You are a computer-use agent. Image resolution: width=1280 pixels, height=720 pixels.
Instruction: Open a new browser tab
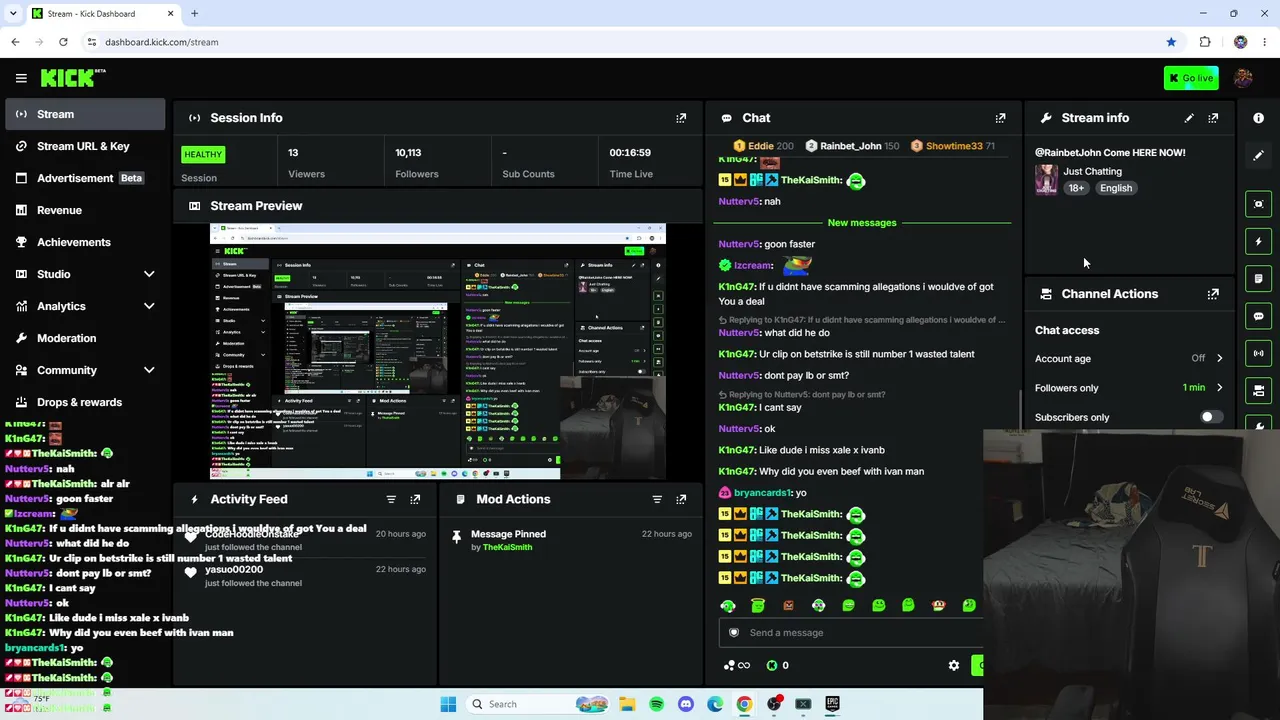click(x=194, y=13)
